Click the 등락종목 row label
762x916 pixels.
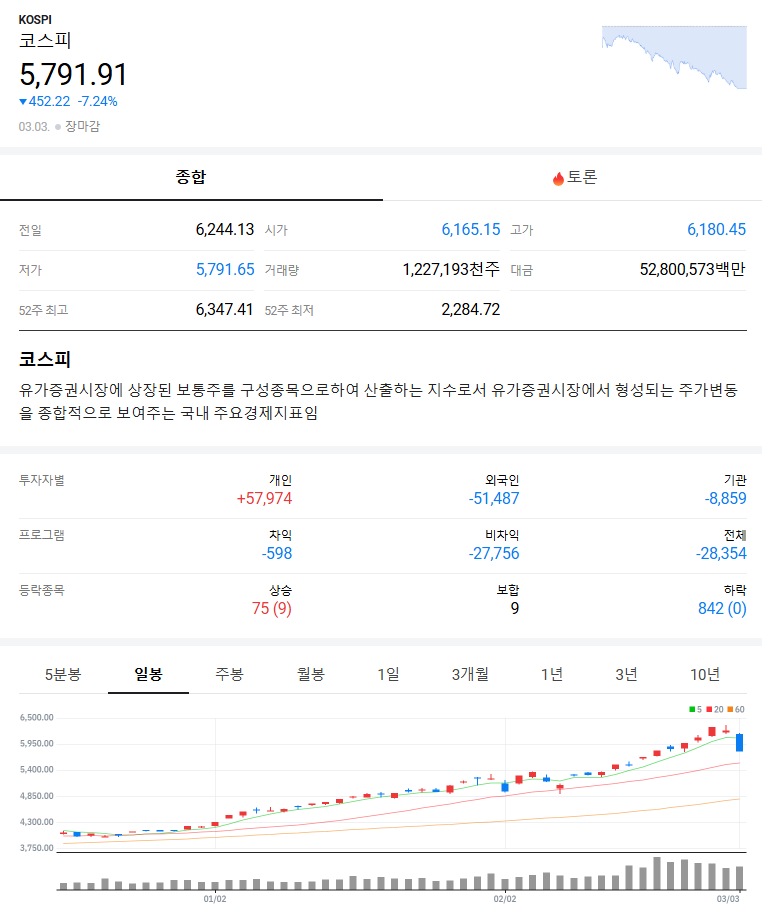point(41,590)
